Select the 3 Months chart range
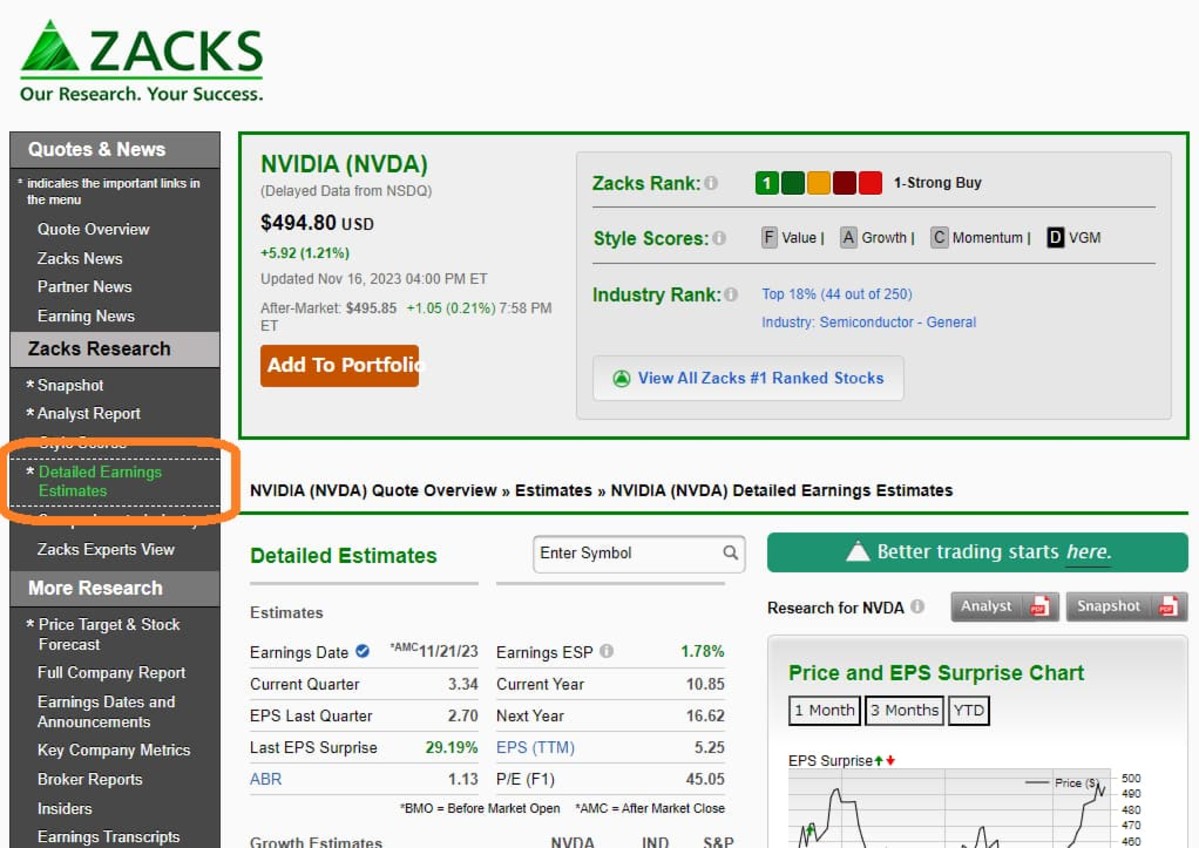Viewport: 1199px width, 848px height. pyautogui.click(x=904, y=710)
